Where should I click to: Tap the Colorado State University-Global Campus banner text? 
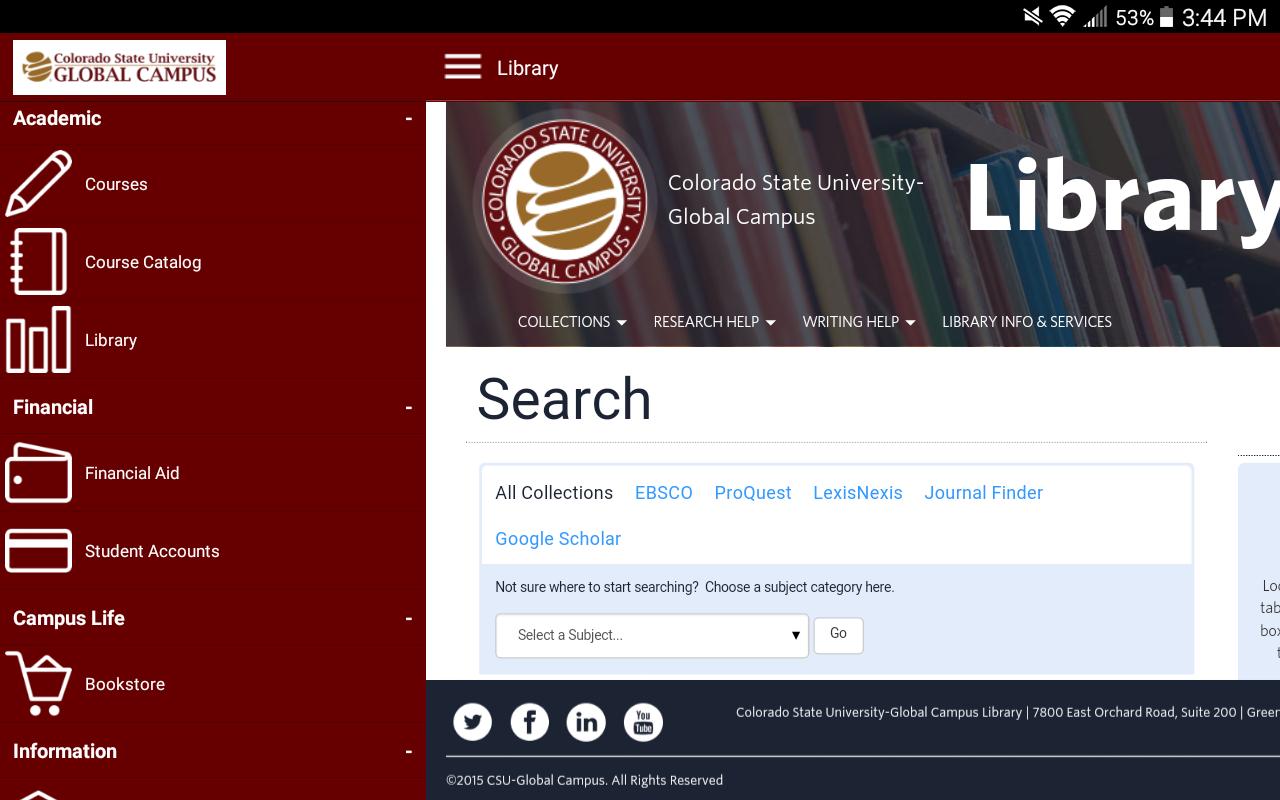[796, 200]
